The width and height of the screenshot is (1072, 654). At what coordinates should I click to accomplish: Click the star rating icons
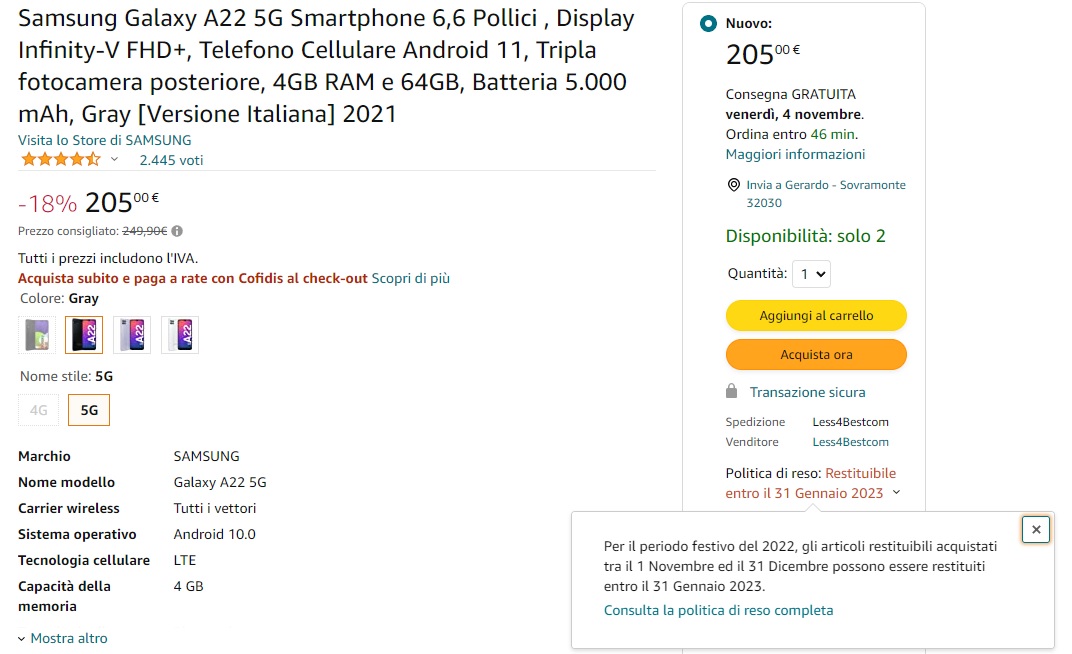60,160
